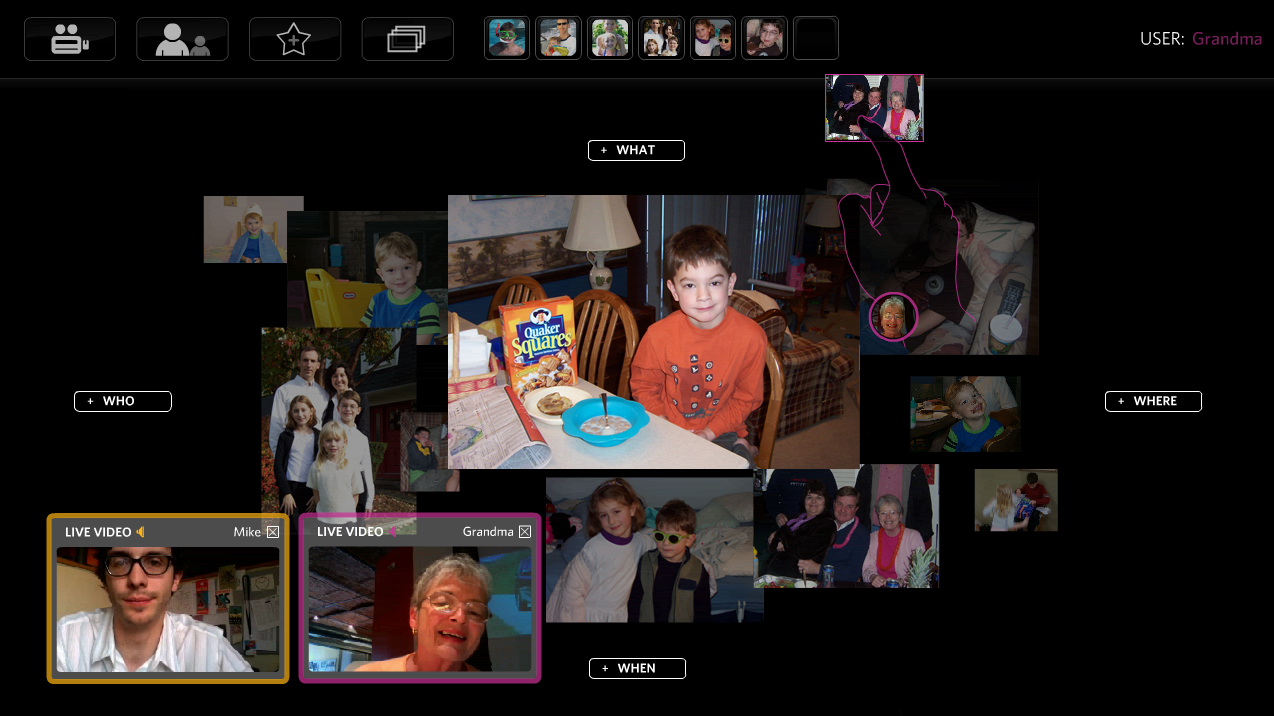
Task: Open smiling boy in striped shirt photo
Action: point(965,414)
